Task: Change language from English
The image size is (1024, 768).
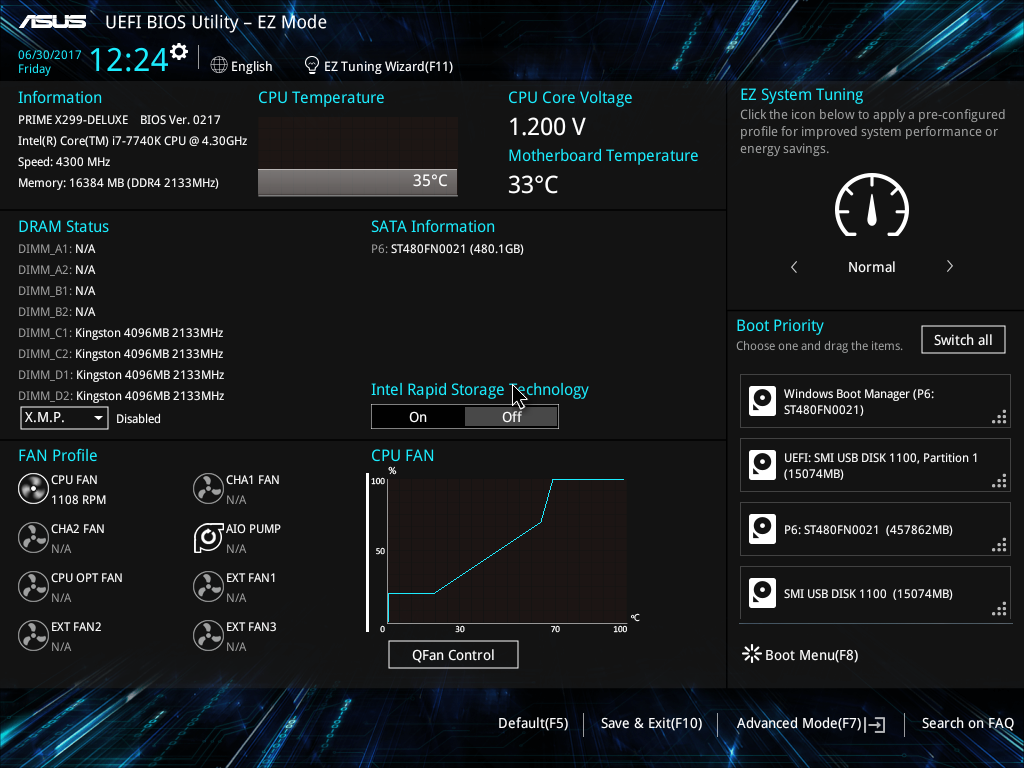Action: (251, 66)
